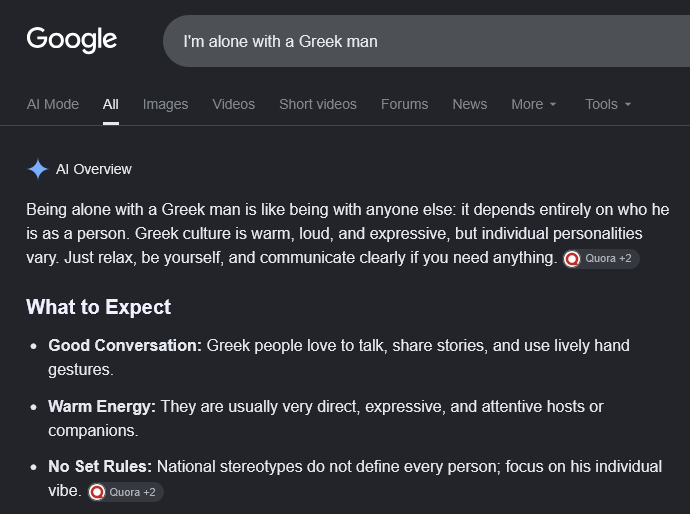
Task: Click the What to Expect heading
Action: click(x=99, y=307)
